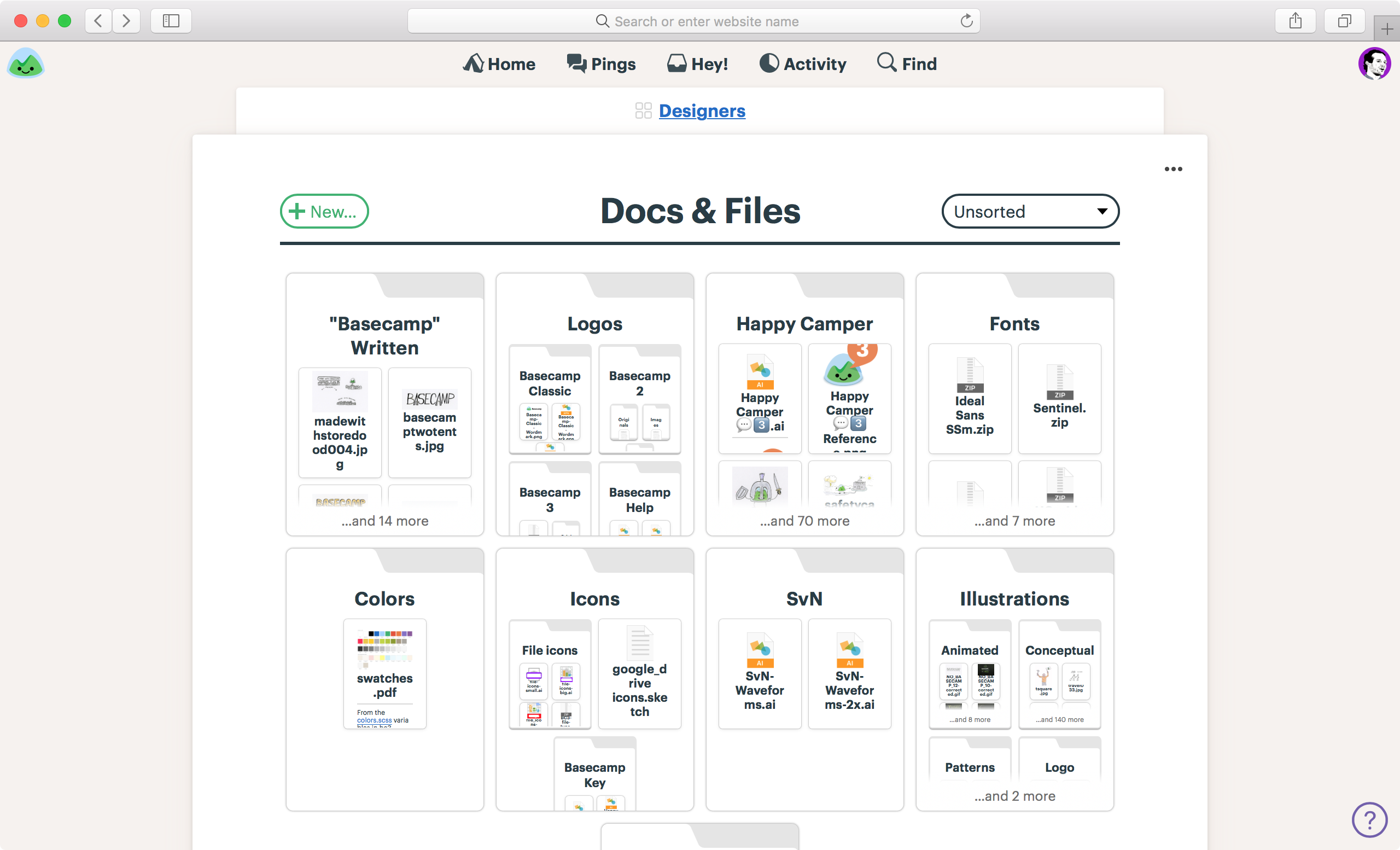Open the three-dot options menu

1172,169
